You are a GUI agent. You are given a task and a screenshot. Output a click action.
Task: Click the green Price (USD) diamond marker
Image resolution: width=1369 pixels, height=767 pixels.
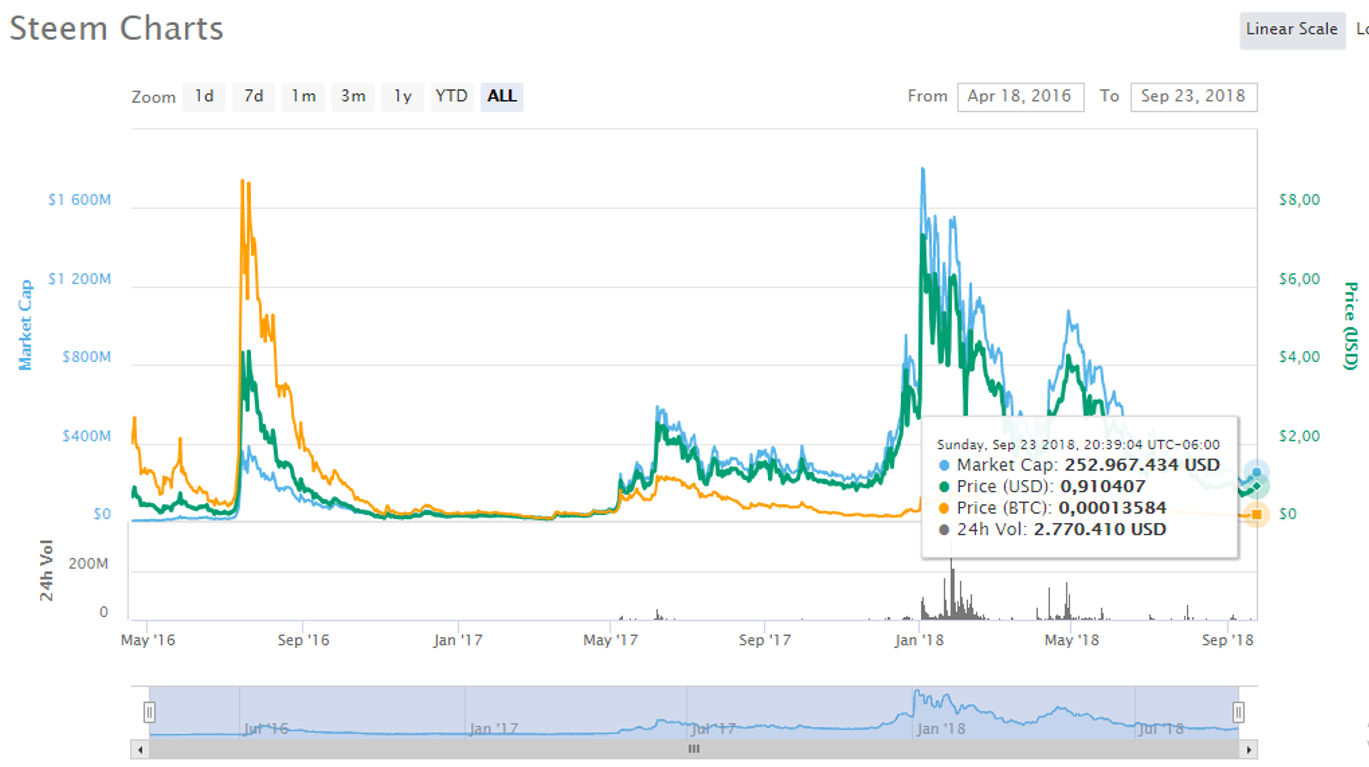[1257, 486]
